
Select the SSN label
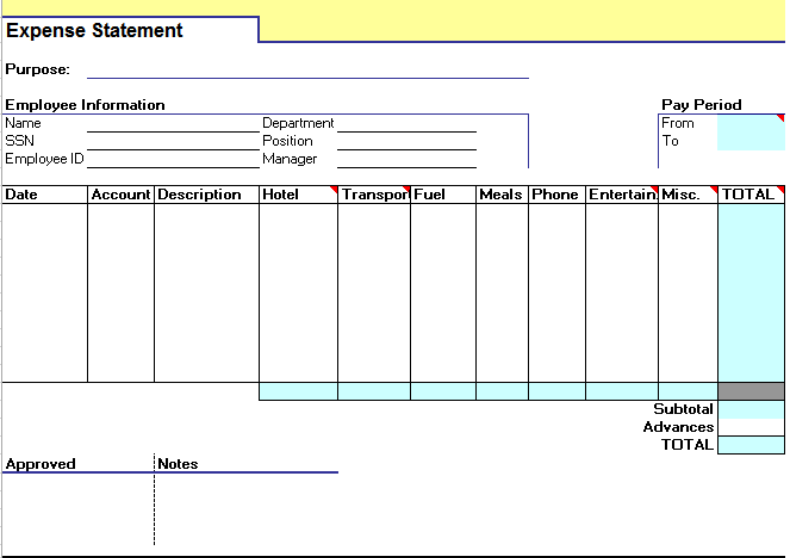tap(20, 141)
